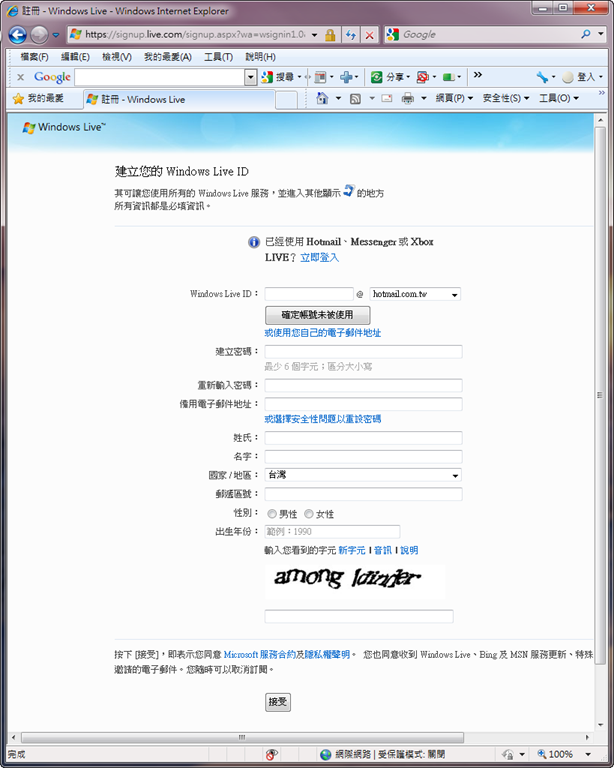This screenshot has height=768, width=614.
Task: Open the 檔案(F) File menu
Action: [34, 57]
